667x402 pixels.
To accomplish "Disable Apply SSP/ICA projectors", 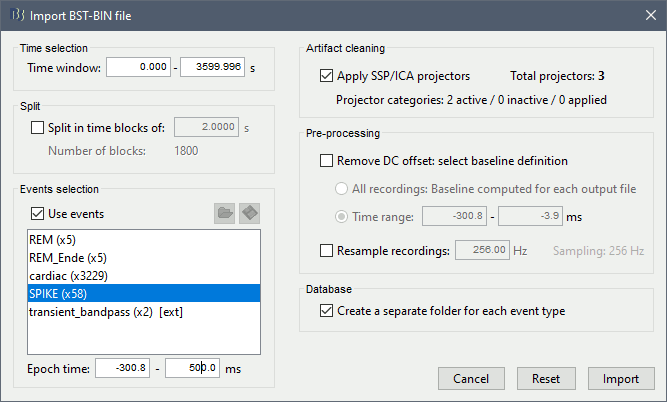I will tap(326, 75).
